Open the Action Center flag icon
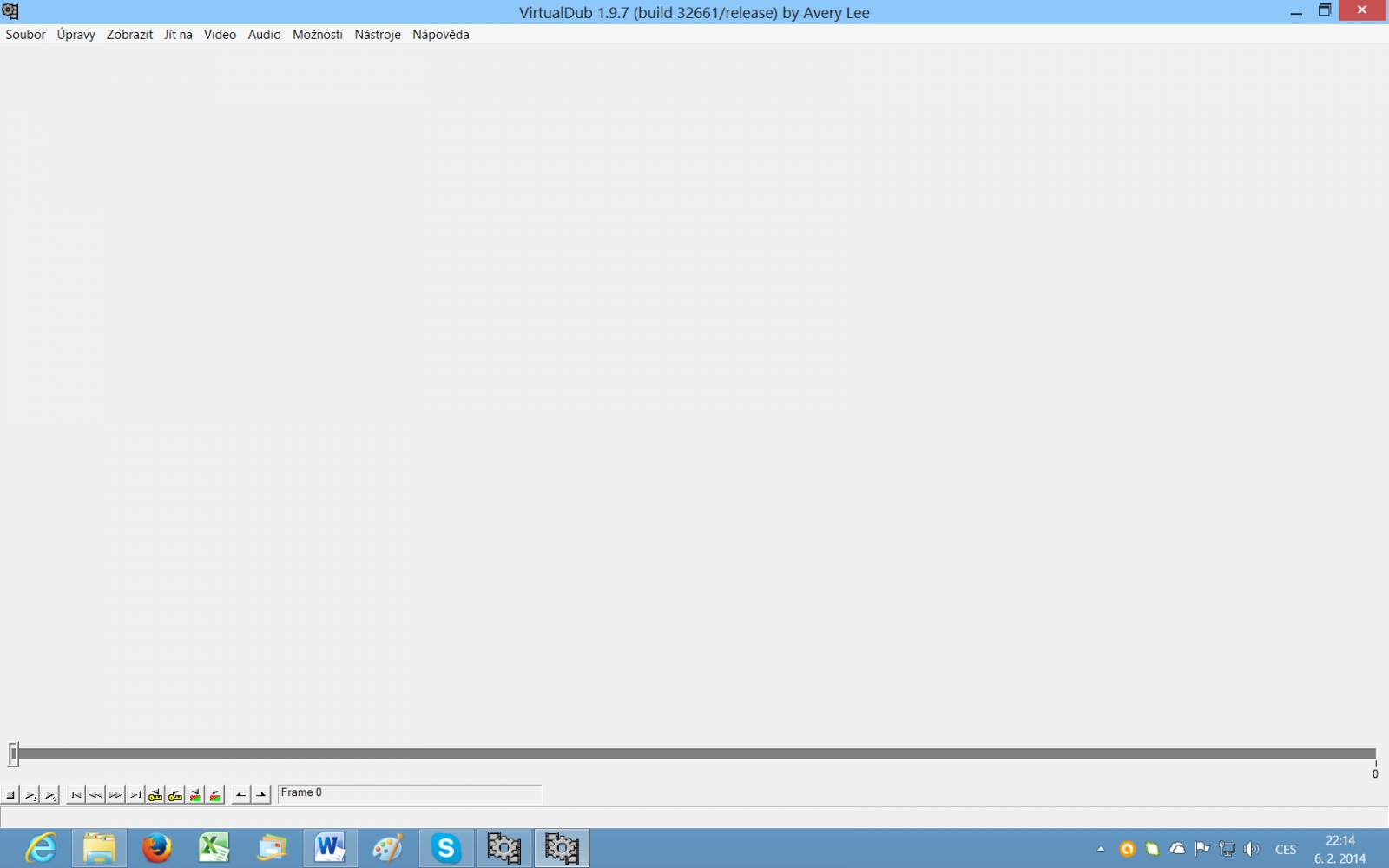 tap(1202, 849)
